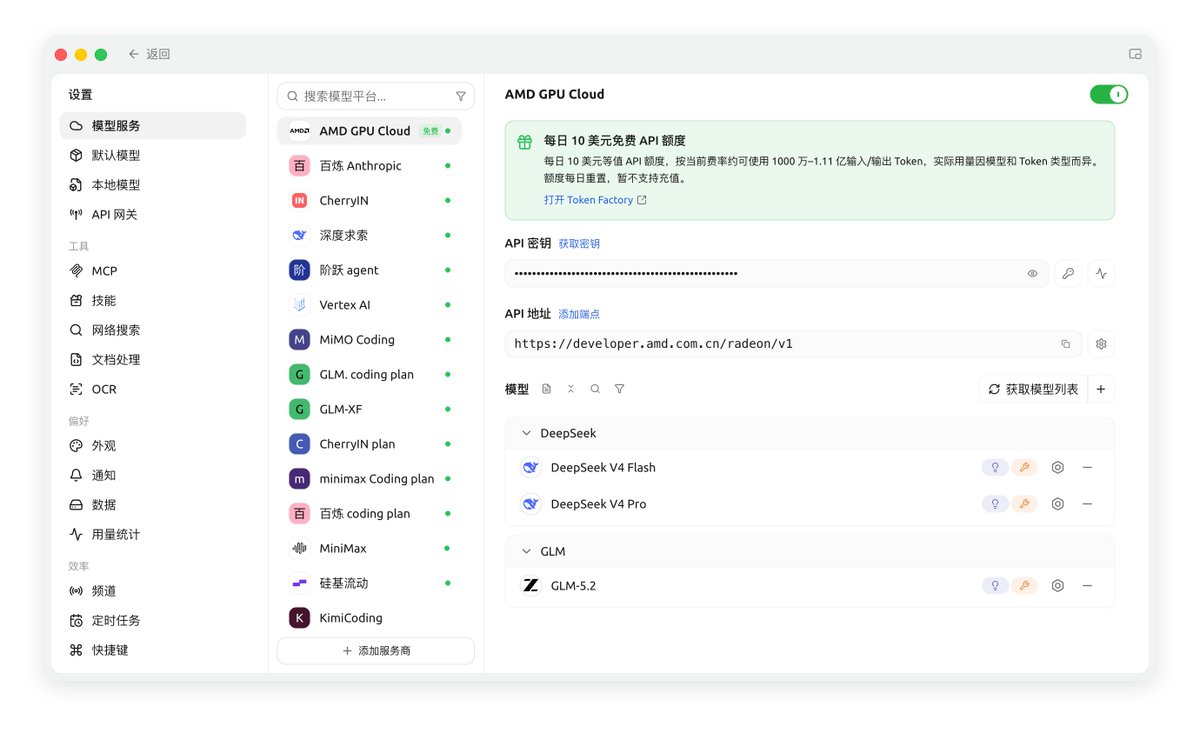This screenshot has width=1200, height=733.
Task: Click the API 地址 URL field
Action: (x=793, y=344)
